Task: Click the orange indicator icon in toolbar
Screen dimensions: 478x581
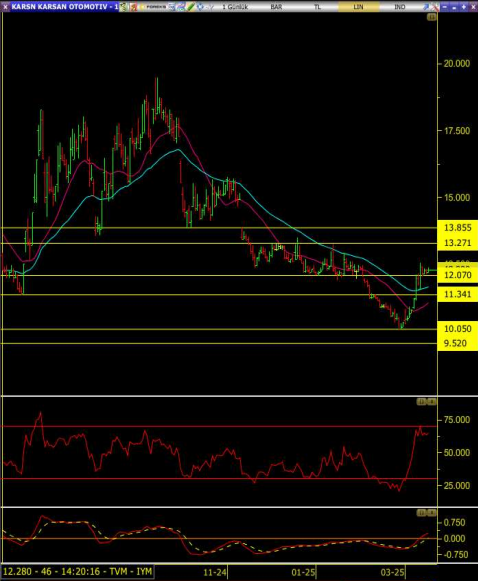Action: click(x=133, y=7)
